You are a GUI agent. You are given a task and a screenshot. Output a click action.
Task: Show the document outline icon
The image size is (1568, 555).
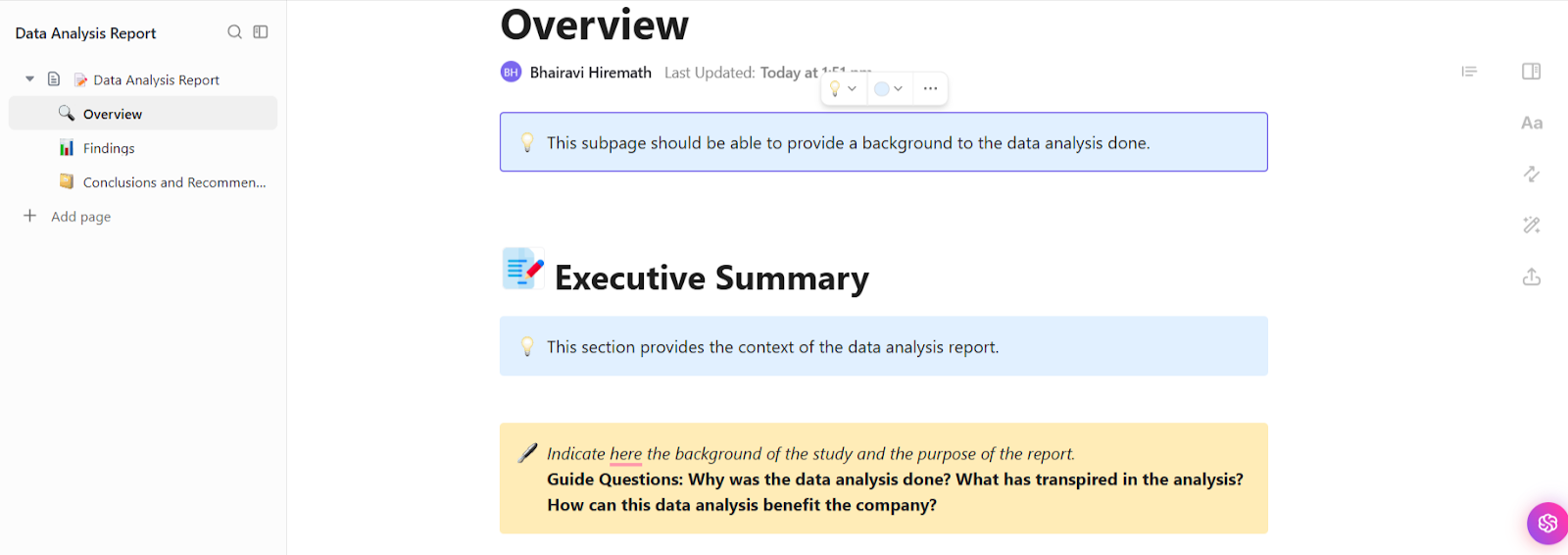(x=1469, y=72)
